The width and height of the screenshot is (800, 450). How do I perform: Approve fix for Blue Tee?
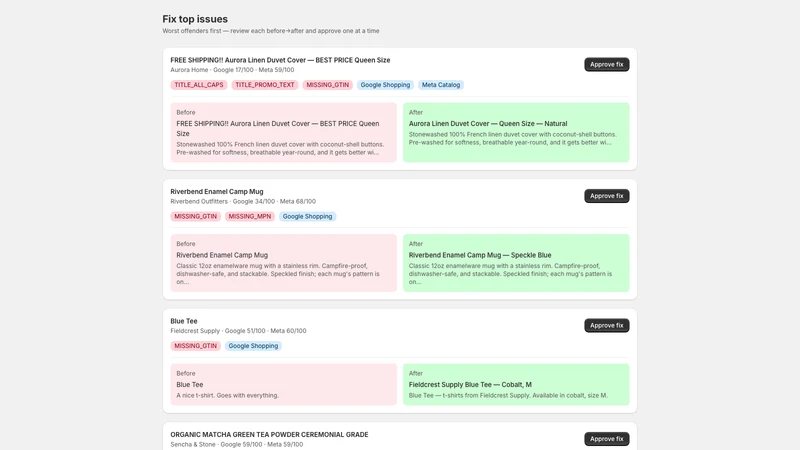pos(607,326)
